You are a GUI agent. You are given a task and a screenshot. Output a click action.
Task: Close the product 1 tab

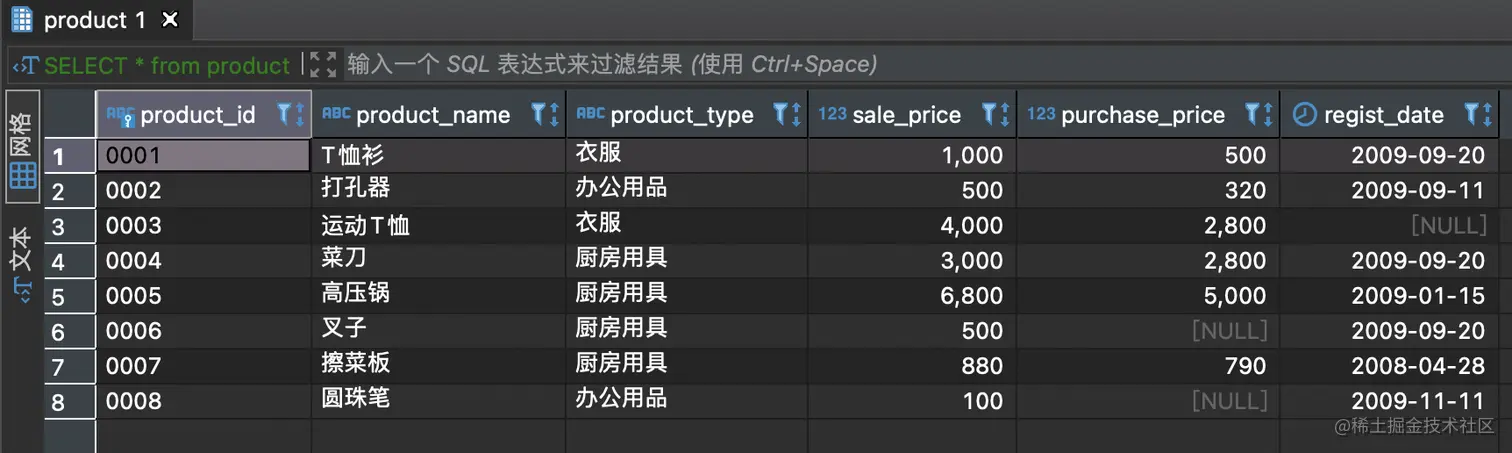170,20
